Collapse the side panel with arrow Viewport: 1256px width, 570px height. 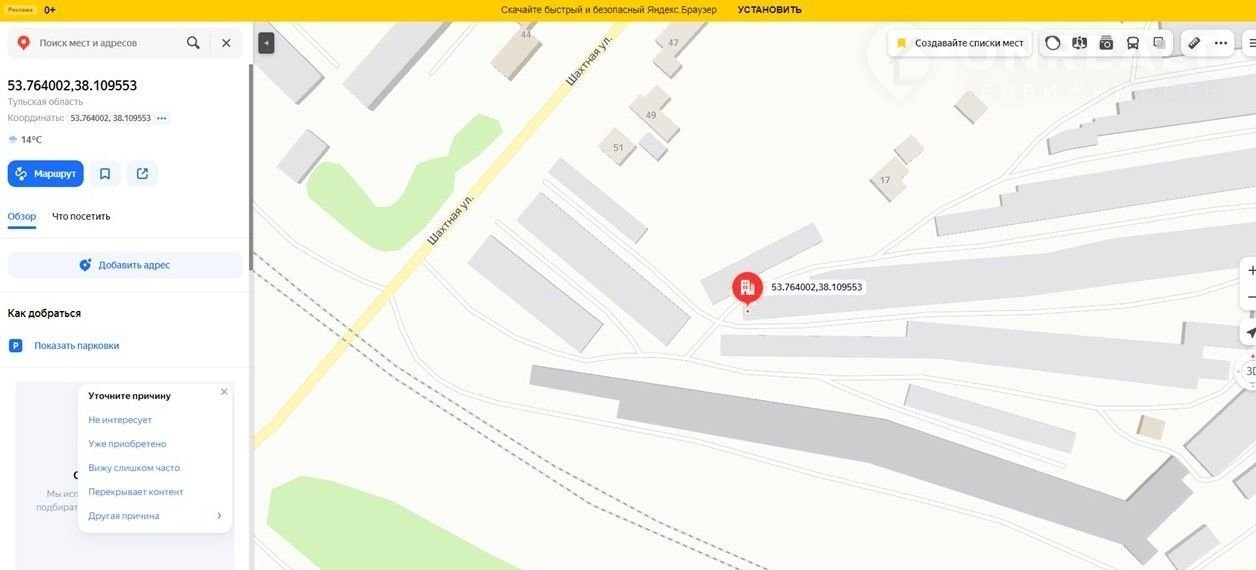pos(266,43)
